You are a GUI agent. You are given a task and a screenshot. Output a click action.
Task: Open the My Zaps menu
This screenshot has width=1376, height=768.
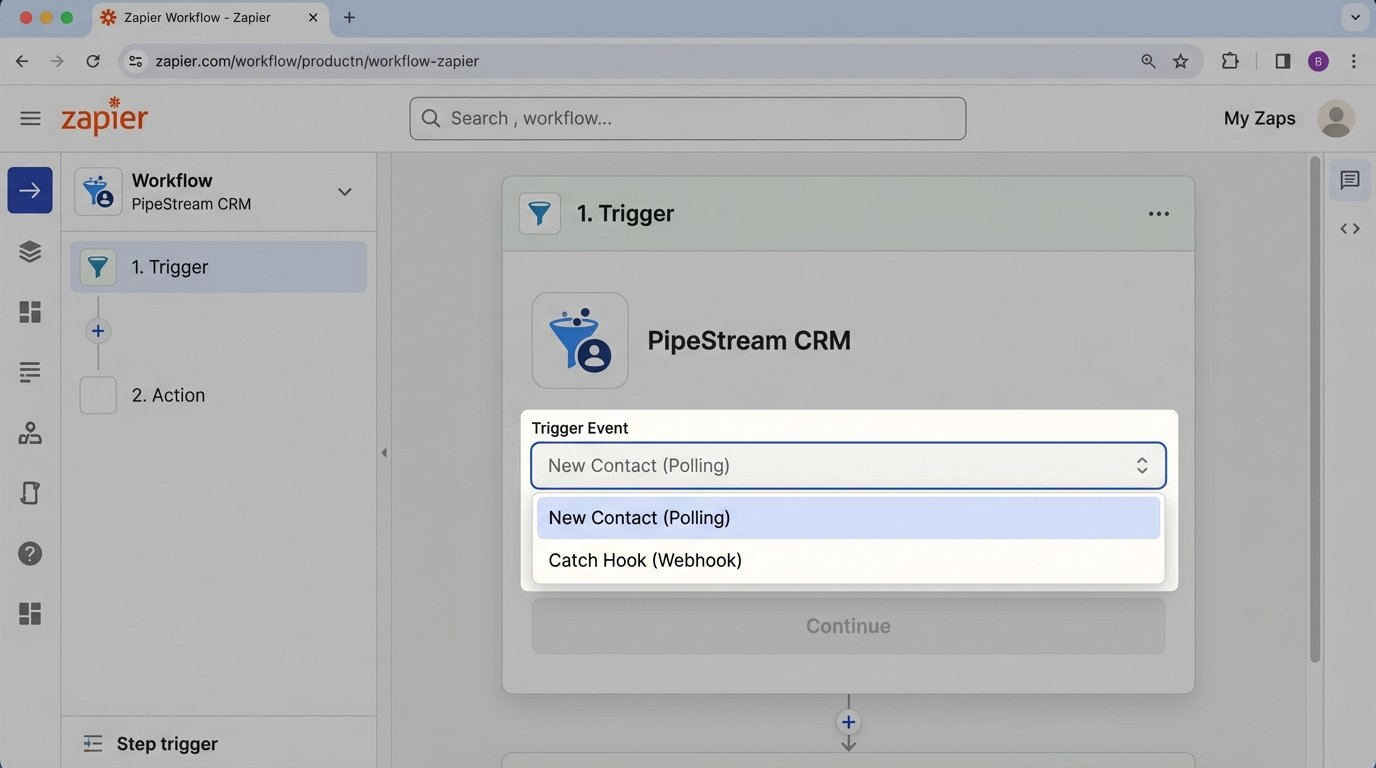[x=1259, y=117]
